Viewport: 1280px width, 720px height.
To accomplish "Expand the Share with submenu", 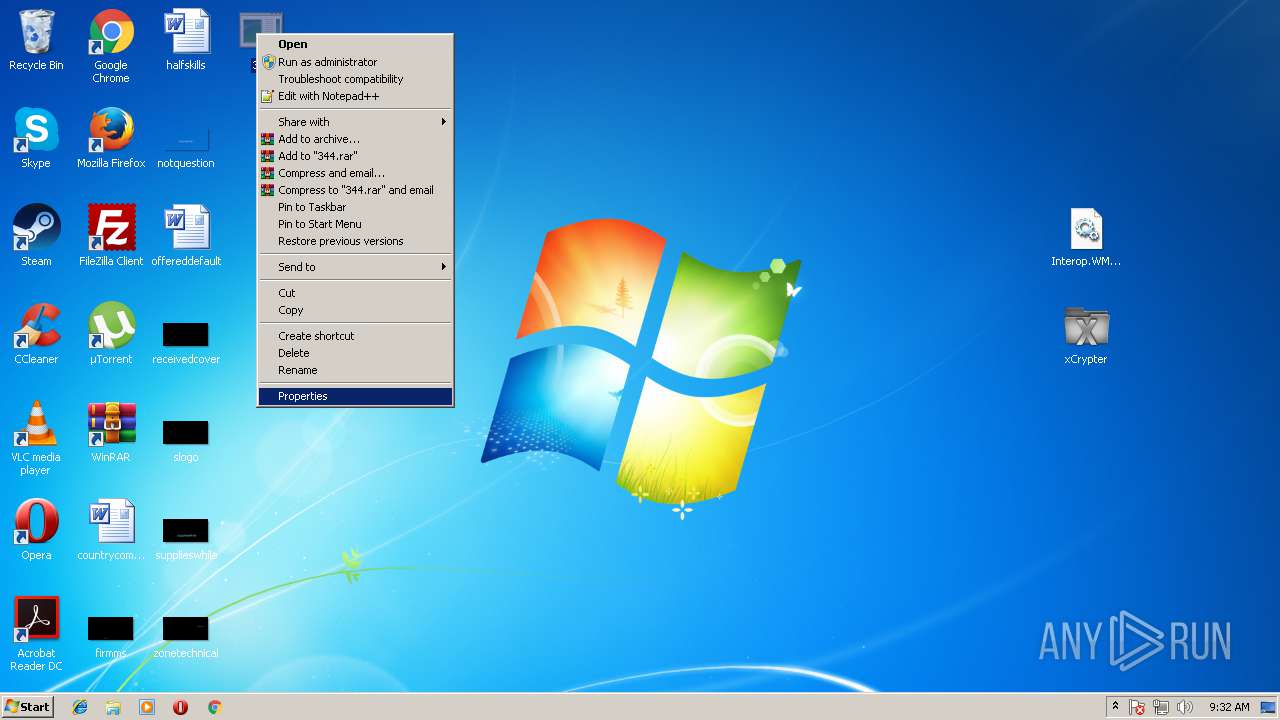I will (355, 122).
